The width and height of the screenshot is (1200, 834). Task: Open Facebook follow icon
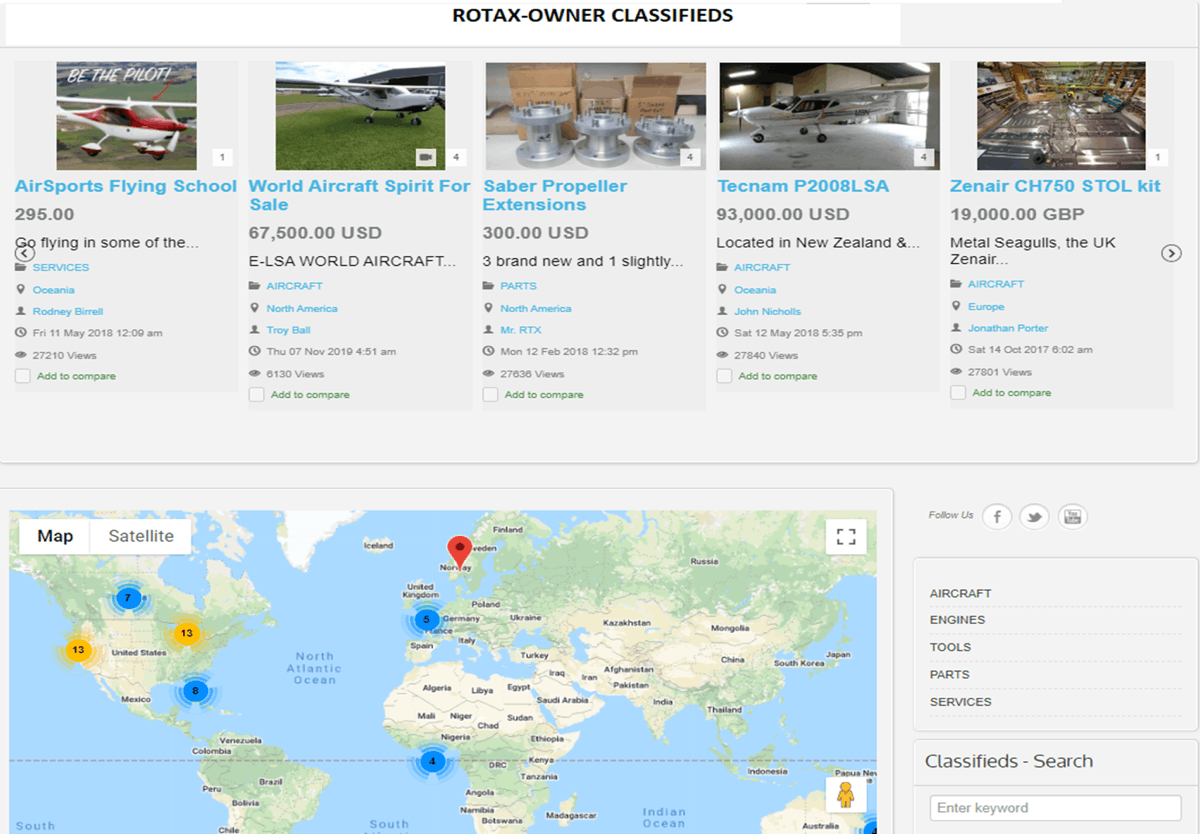997,517
